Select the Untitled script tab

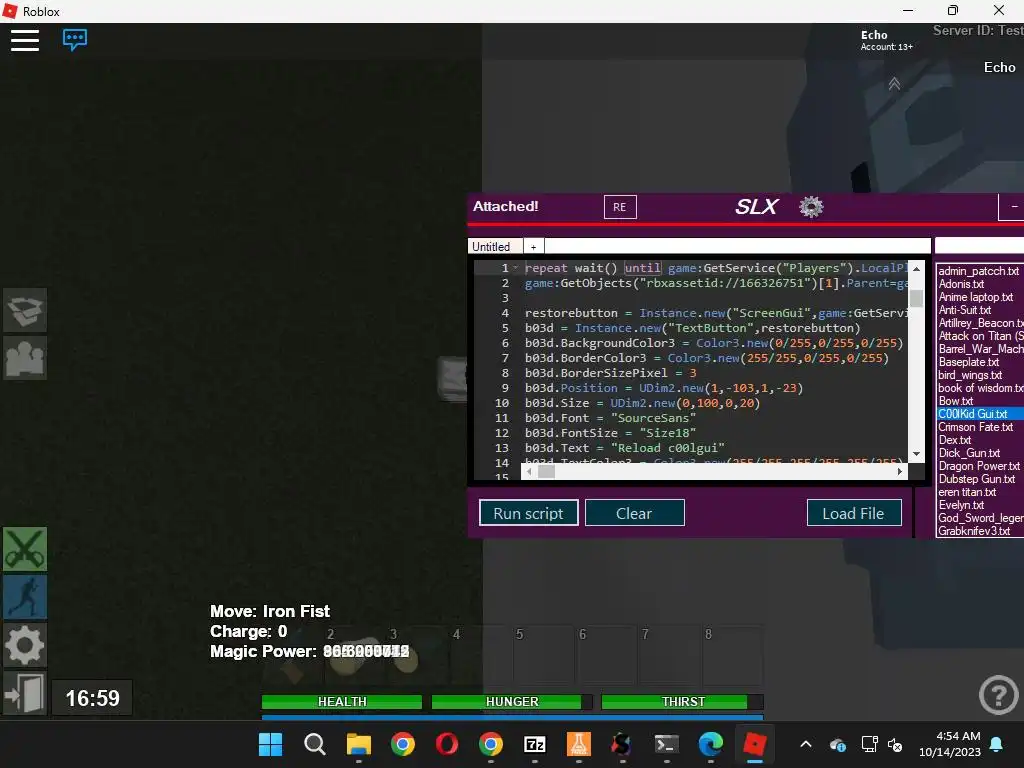pyautogui.click(x=495, y=246)
